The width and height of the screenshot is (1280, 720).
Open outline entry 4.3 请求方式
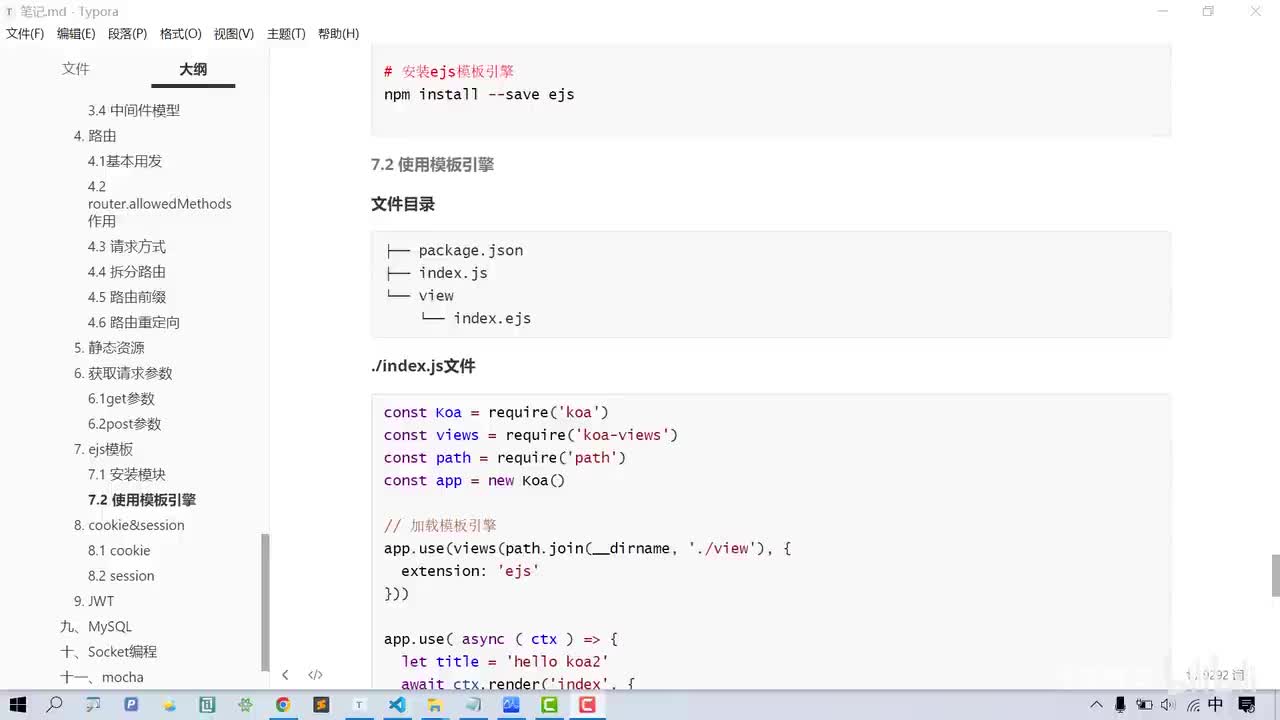[x=127, y=247]
